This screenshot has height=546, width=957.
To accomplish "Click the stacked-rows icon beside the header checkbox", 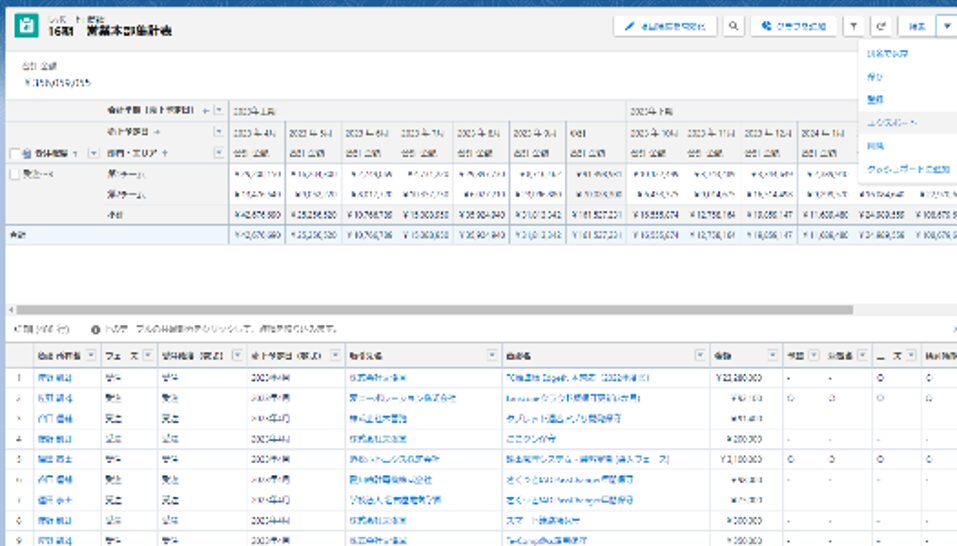I will pos(26,153).
